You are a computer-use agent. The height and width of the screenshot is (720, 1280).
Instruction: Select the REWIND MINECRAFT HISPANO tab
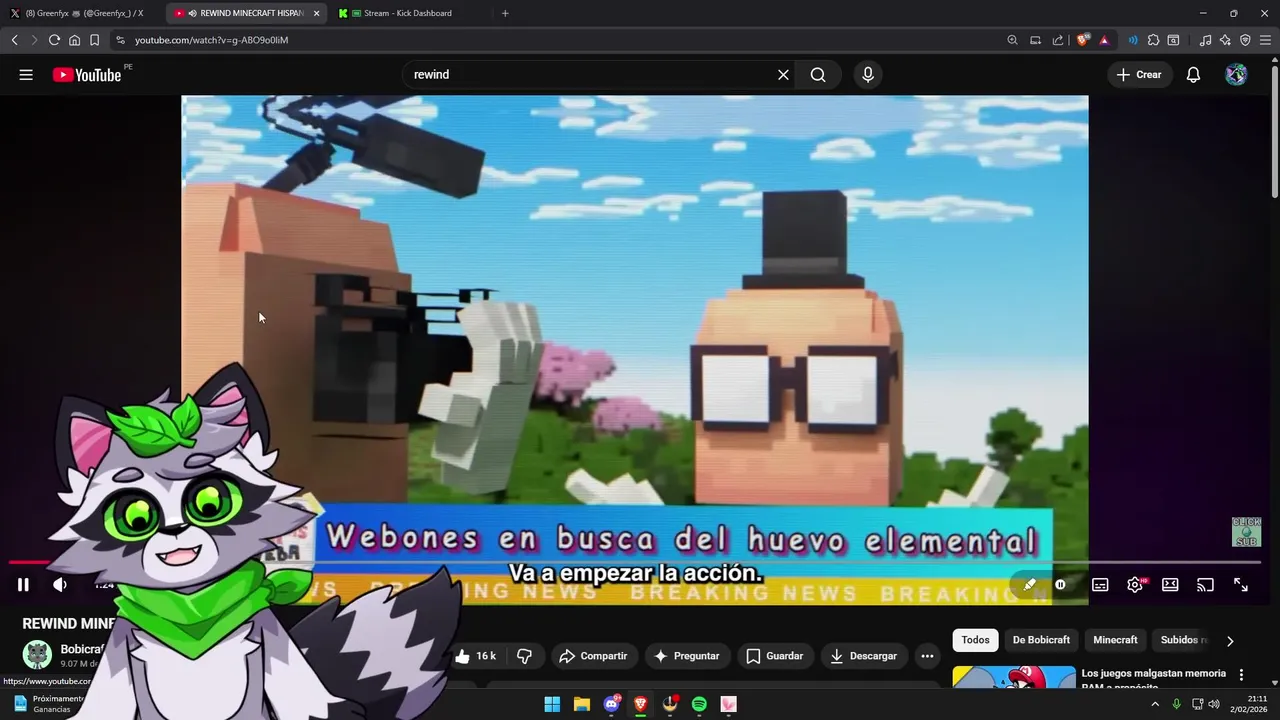coord(245,13)
